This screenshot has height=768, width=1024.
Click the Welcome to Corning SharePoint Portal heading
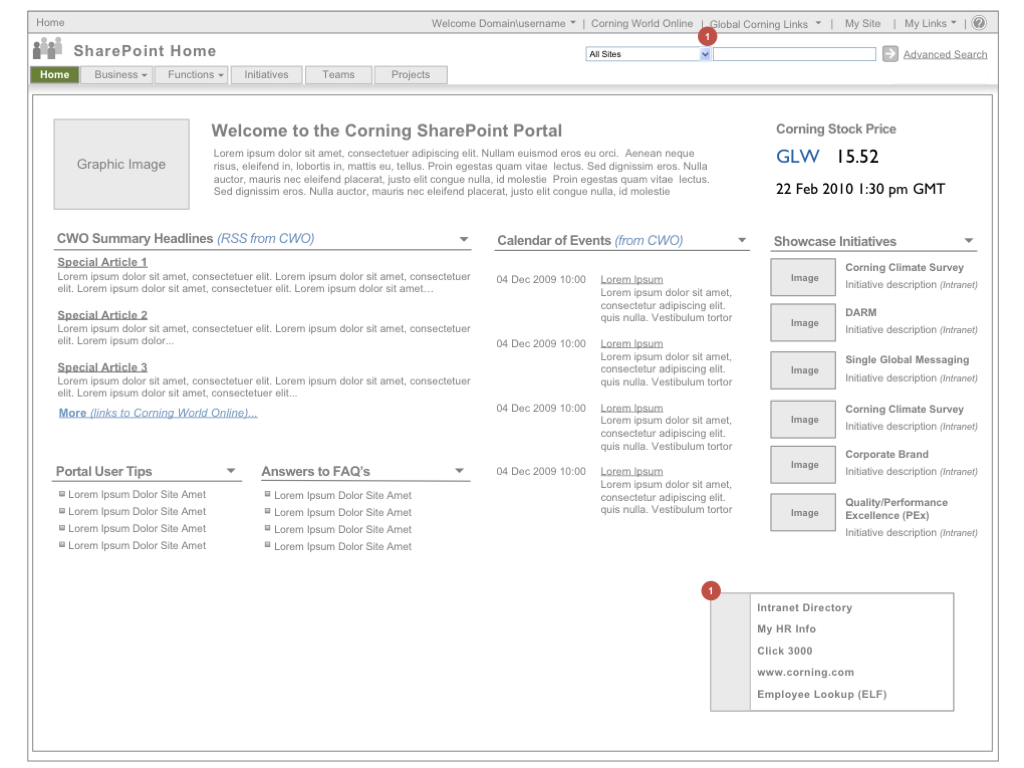387,131
